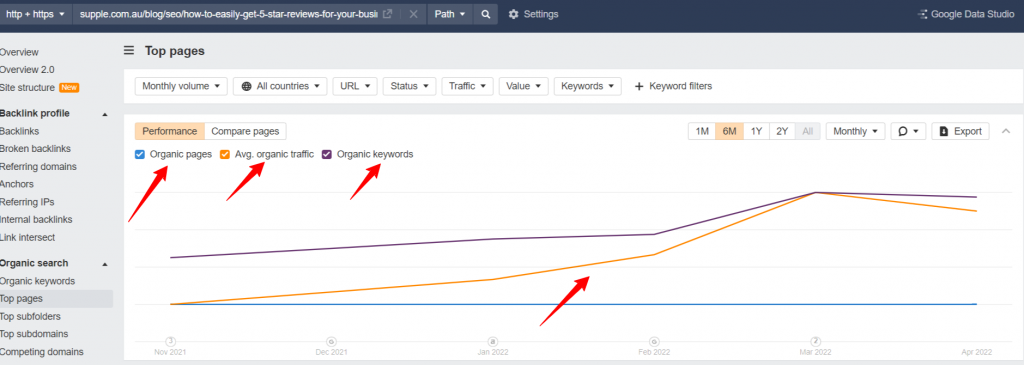Select the All time range
This screenshot has height=365, width=1024.
(x=808, y=131)
